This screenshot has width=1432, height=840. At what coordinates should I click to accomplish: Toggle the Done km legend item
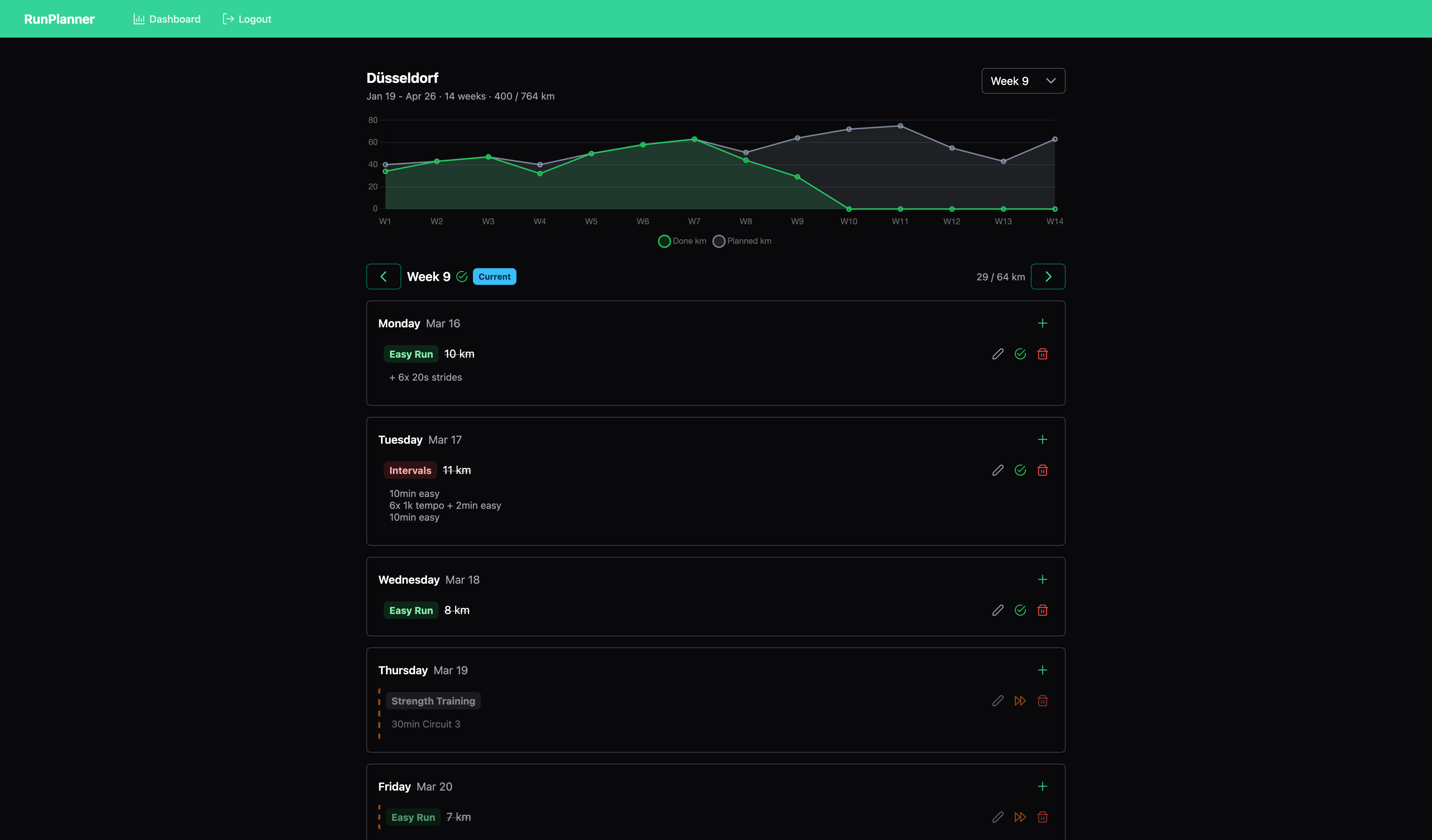coord(681,241)
